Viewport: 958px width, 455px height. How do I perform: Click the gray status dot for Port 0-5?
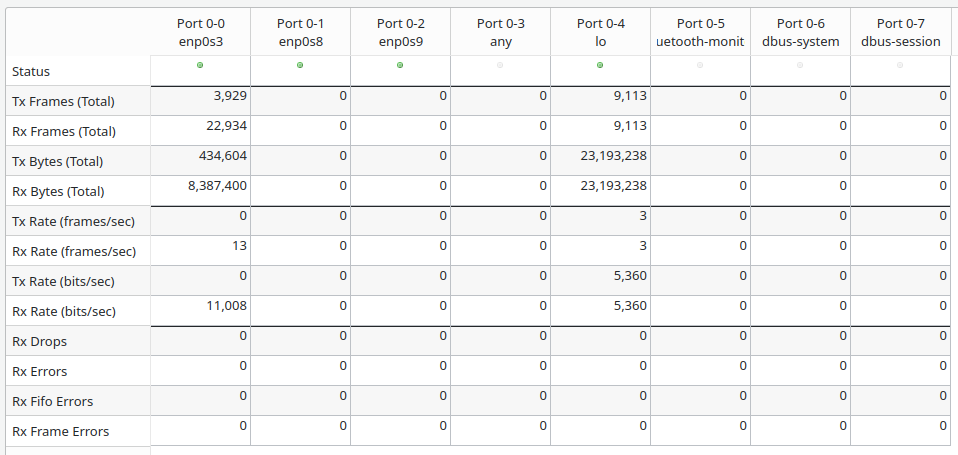point(700,65)
